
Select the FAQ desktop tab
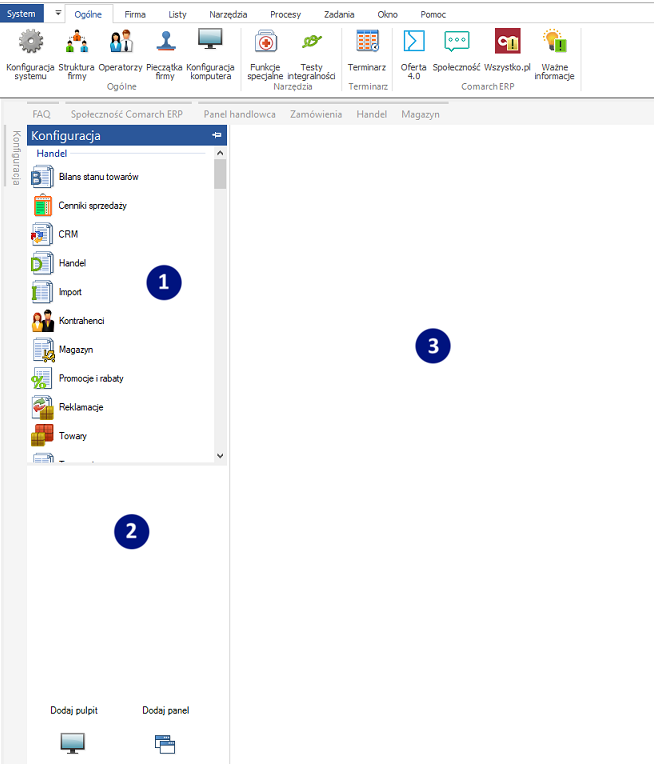[41, 114]
